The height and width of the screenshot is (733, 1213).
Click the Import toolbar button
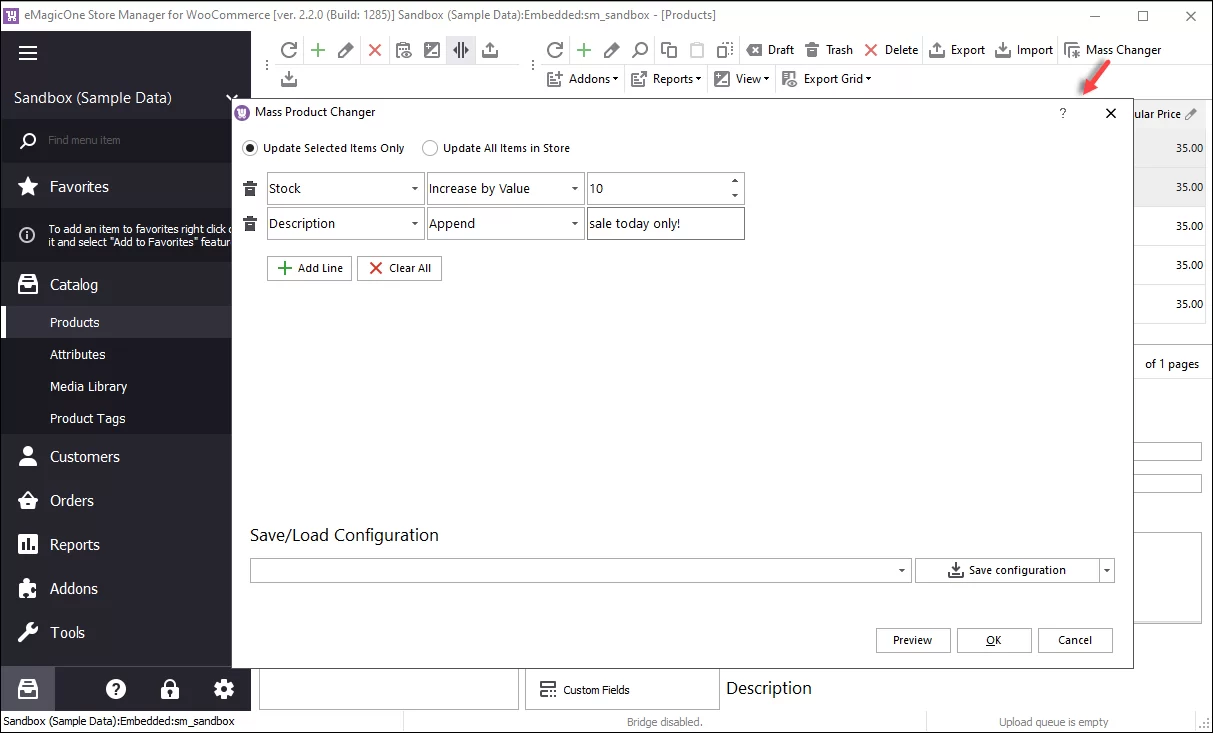click(x=1024, y=50)
